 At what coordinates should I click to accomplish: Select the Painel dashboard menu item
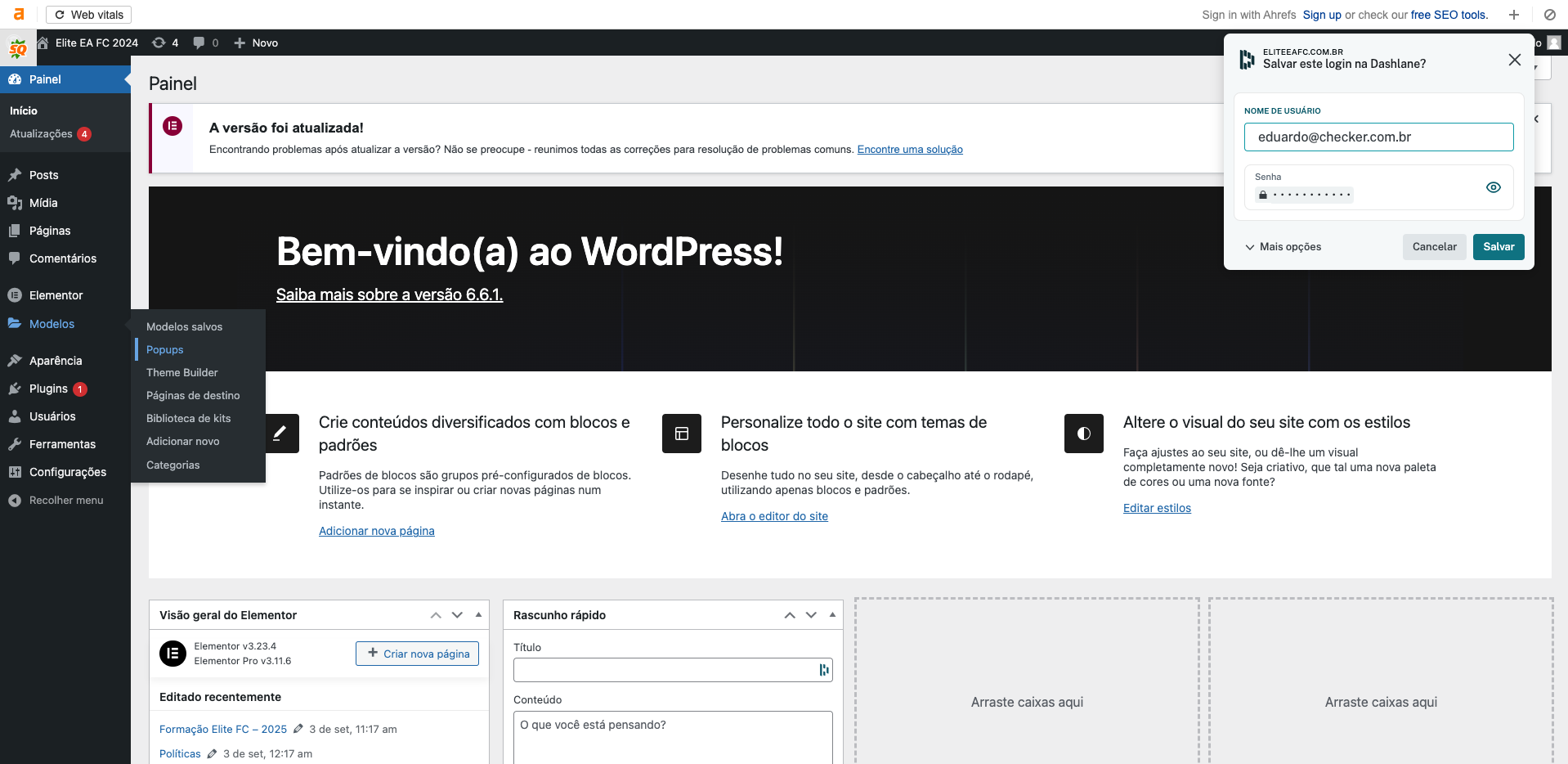pos(65,79)
